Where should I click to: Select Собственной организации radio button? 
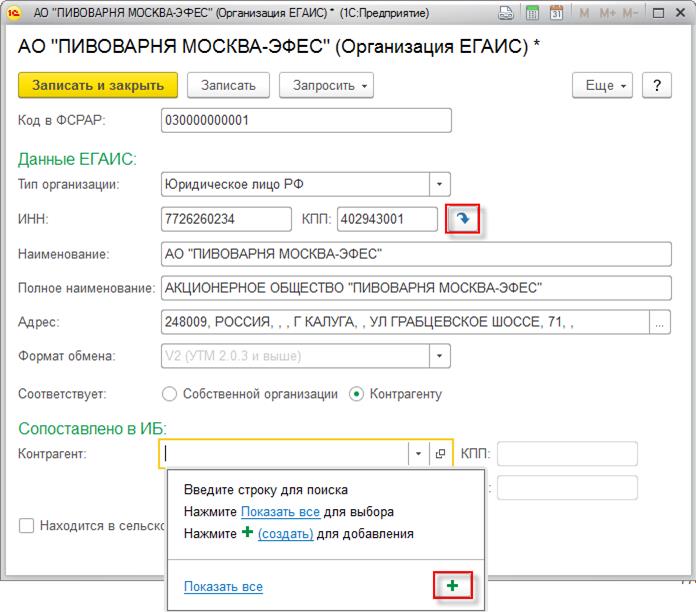tap(169, 394)
